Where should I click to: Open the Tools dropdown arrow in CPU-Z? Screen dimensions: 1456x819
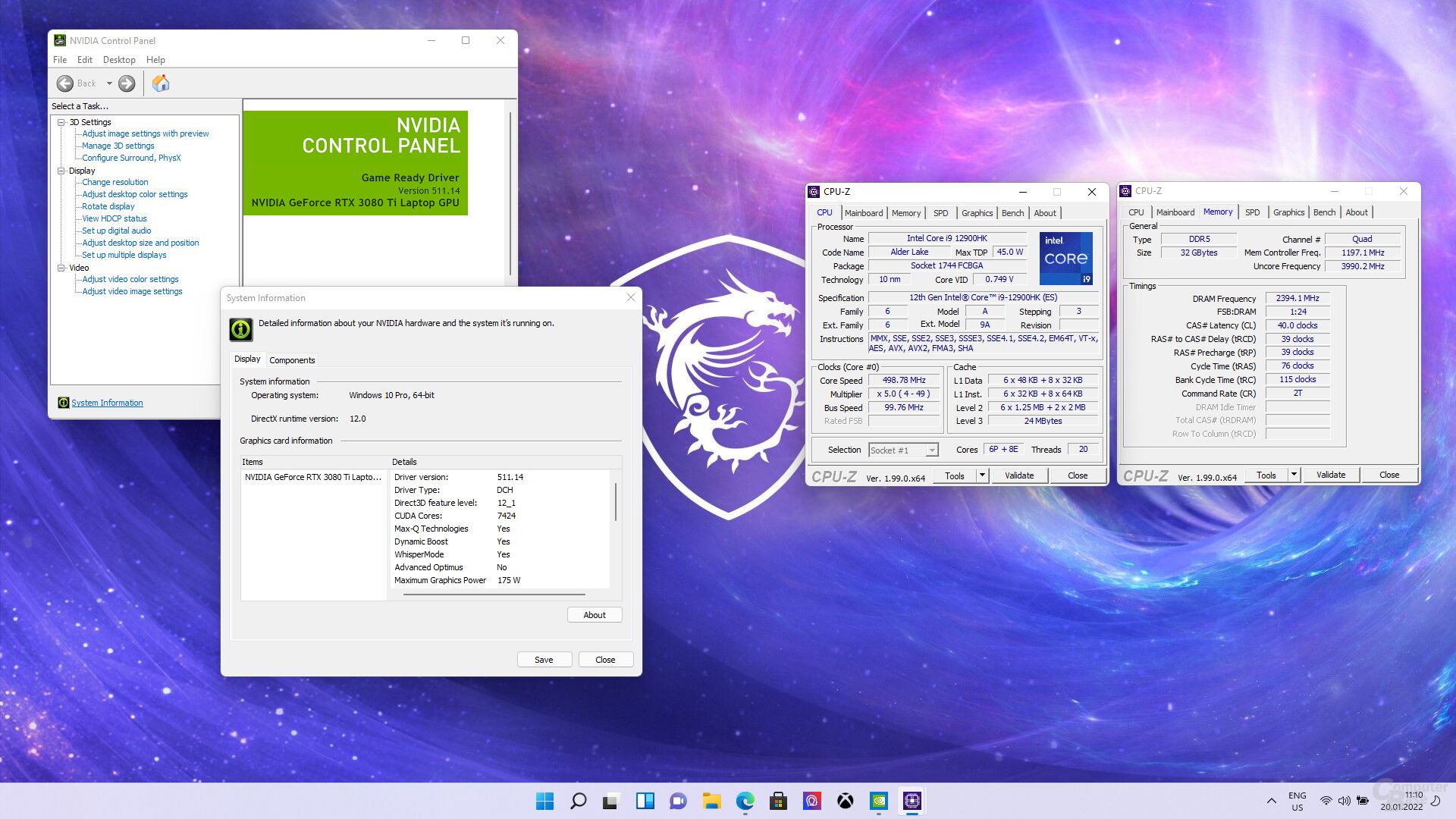982,475
